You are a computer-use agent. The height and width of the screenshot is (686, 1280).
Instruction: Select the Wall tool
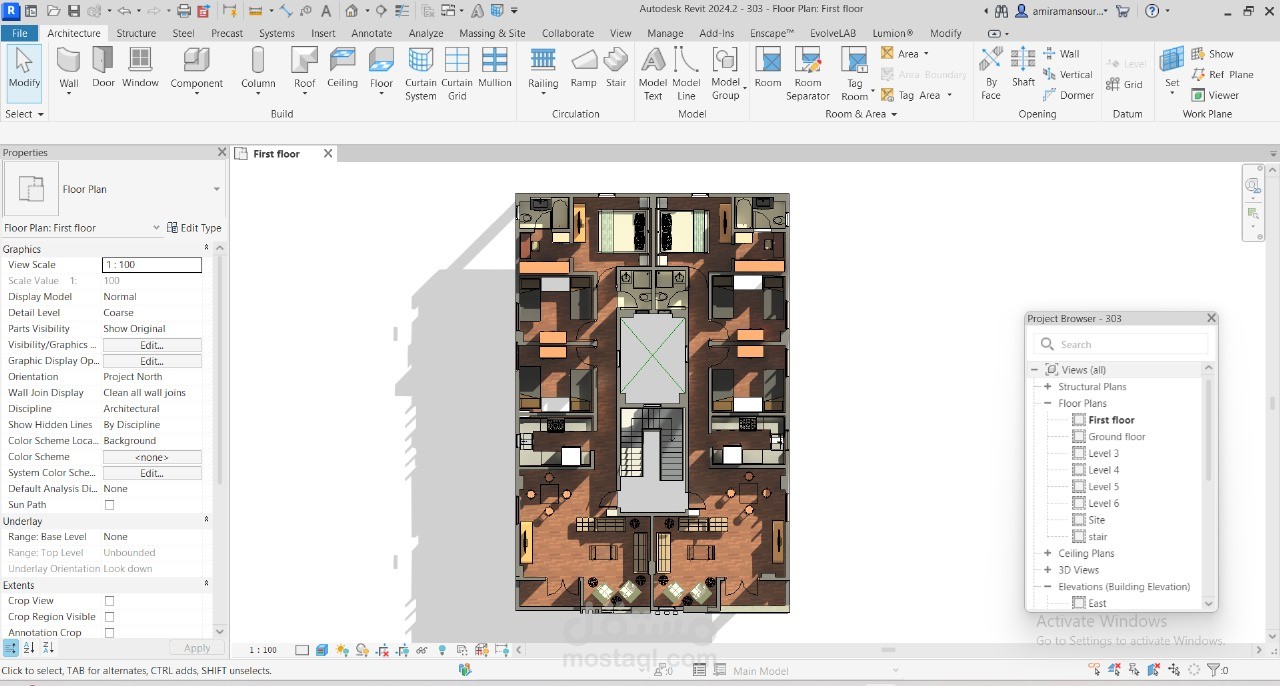point(68,68)
